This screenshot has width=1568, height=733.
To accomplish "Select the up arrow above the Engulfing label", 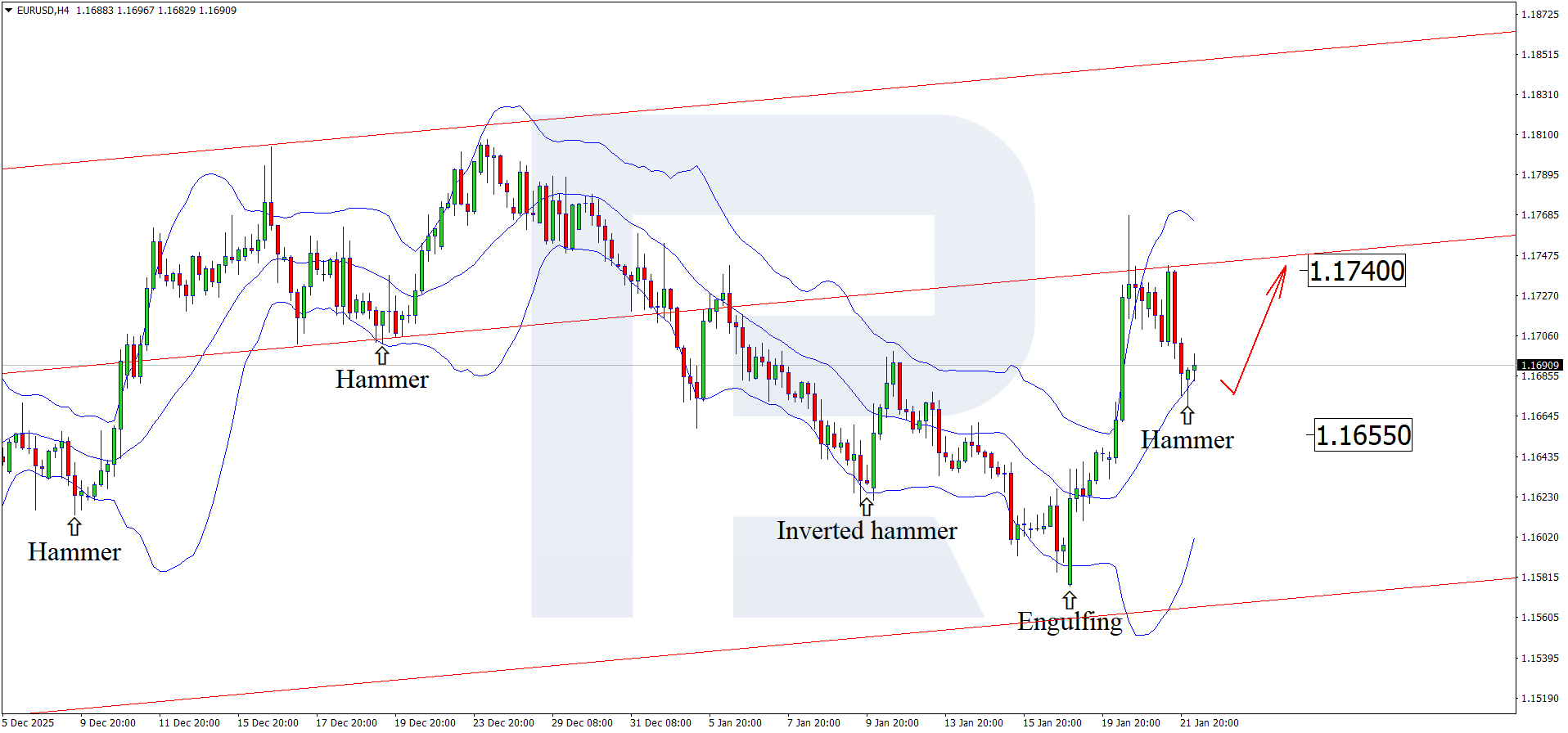I will pos(1069,600).
